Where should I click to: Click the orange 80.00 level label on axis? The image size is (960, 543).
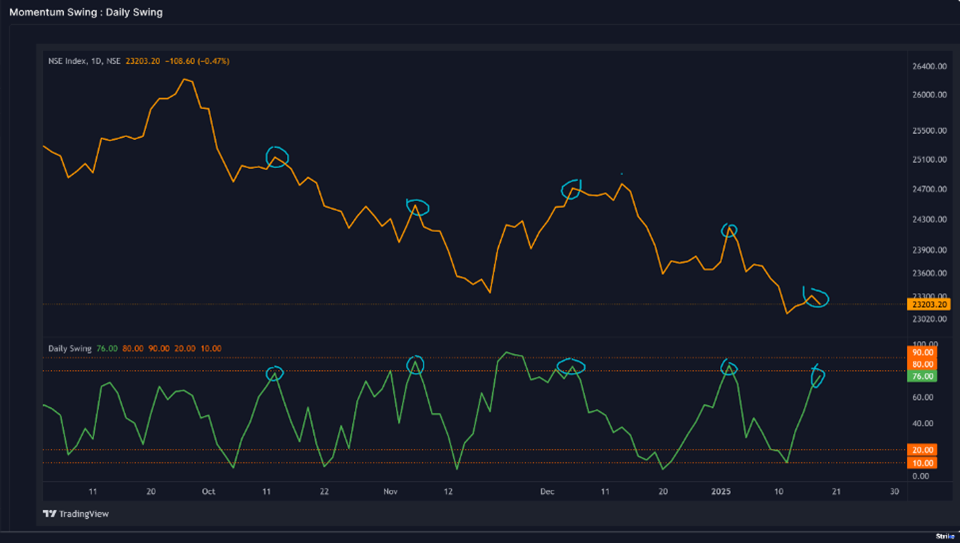[x=922, y=365]
